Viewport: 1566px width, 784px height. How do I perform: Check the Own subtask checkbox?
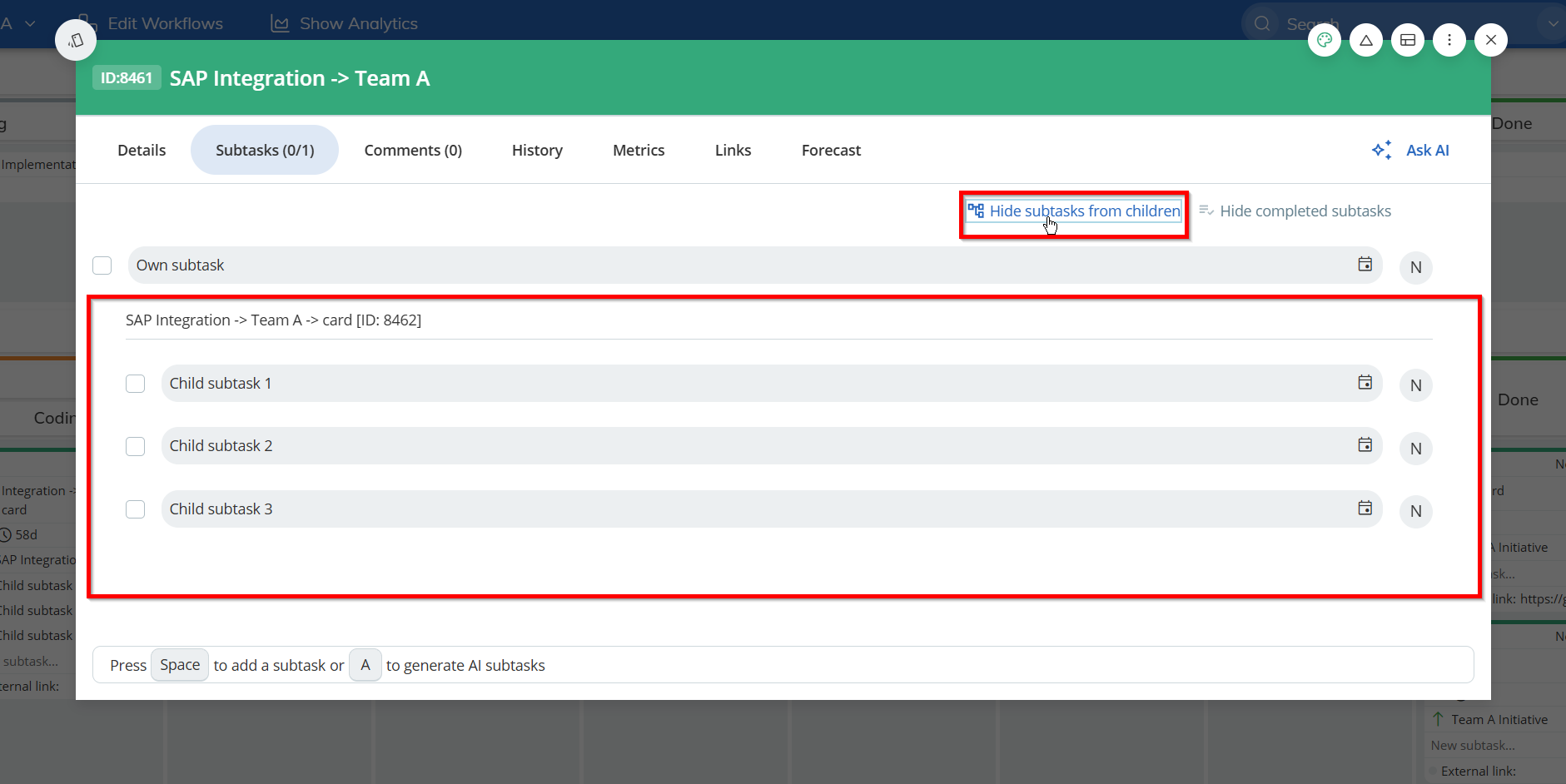point(102,265)
